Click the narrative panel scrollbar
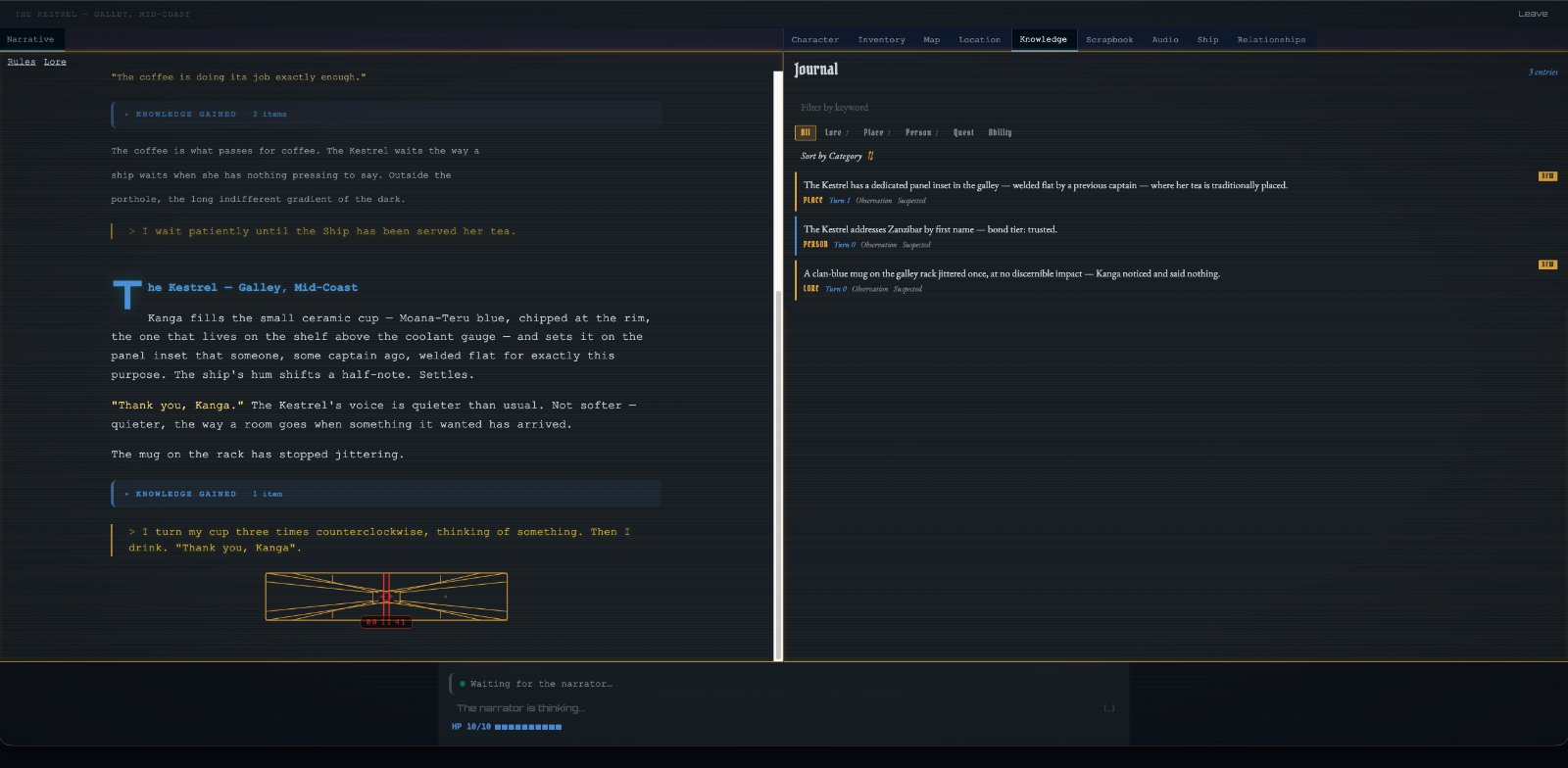This screenshot has height=768, width=1568. (778, 475)
